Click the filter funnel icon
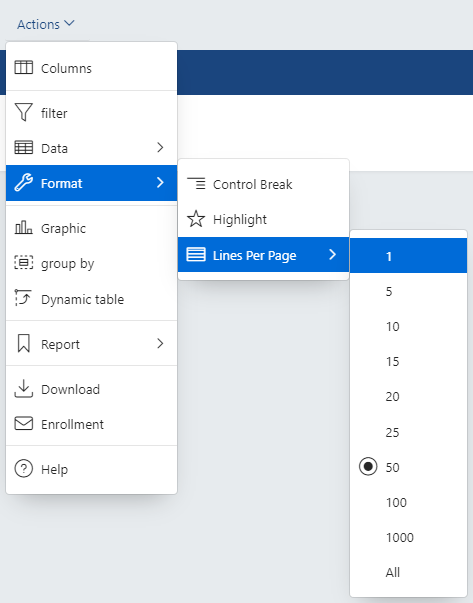The width and height of the screenshot is (473, 603). pos(23,112)
